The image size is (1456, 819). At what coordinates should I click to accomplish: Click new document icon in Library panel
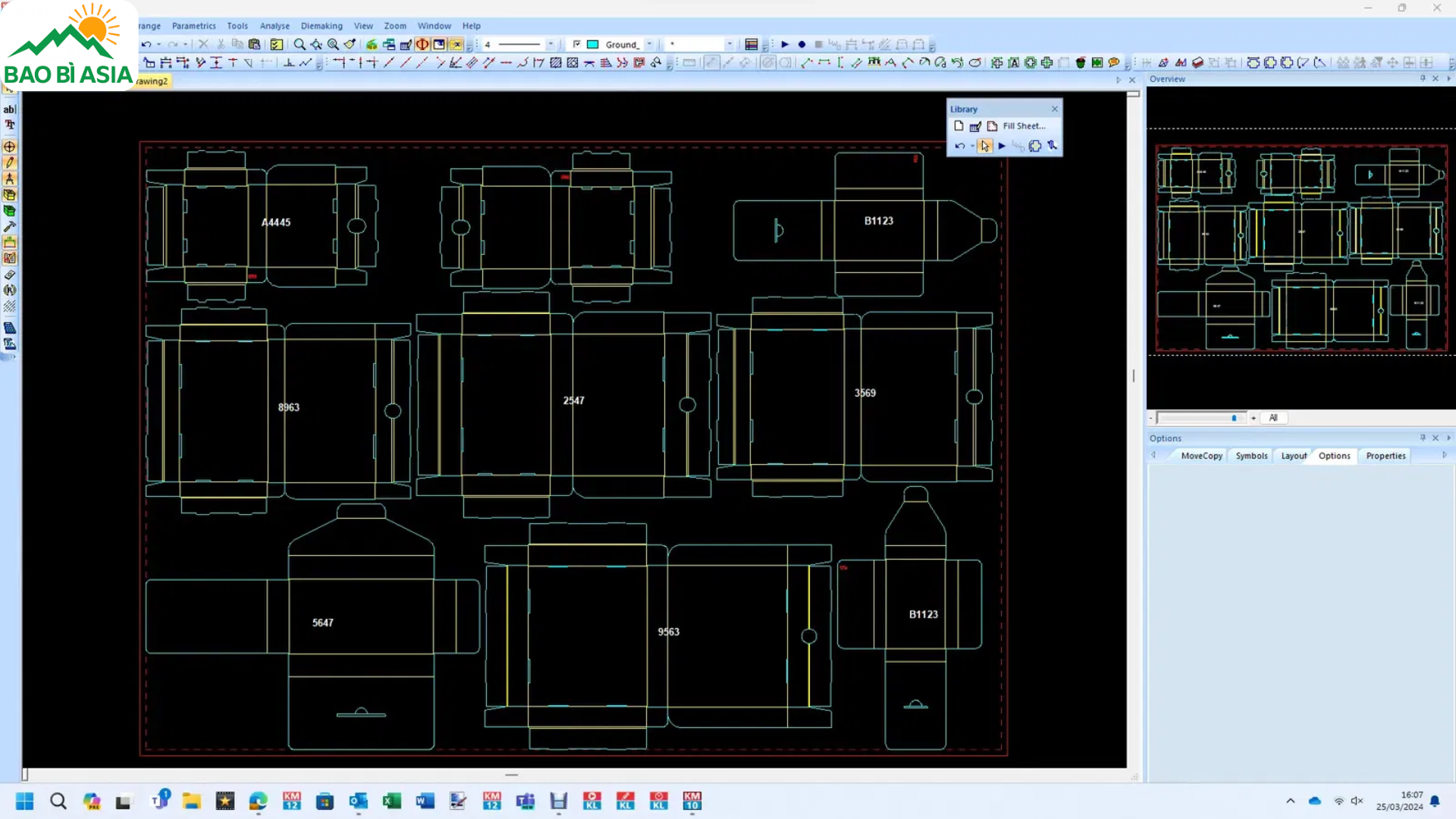click(x=959, y=127)
